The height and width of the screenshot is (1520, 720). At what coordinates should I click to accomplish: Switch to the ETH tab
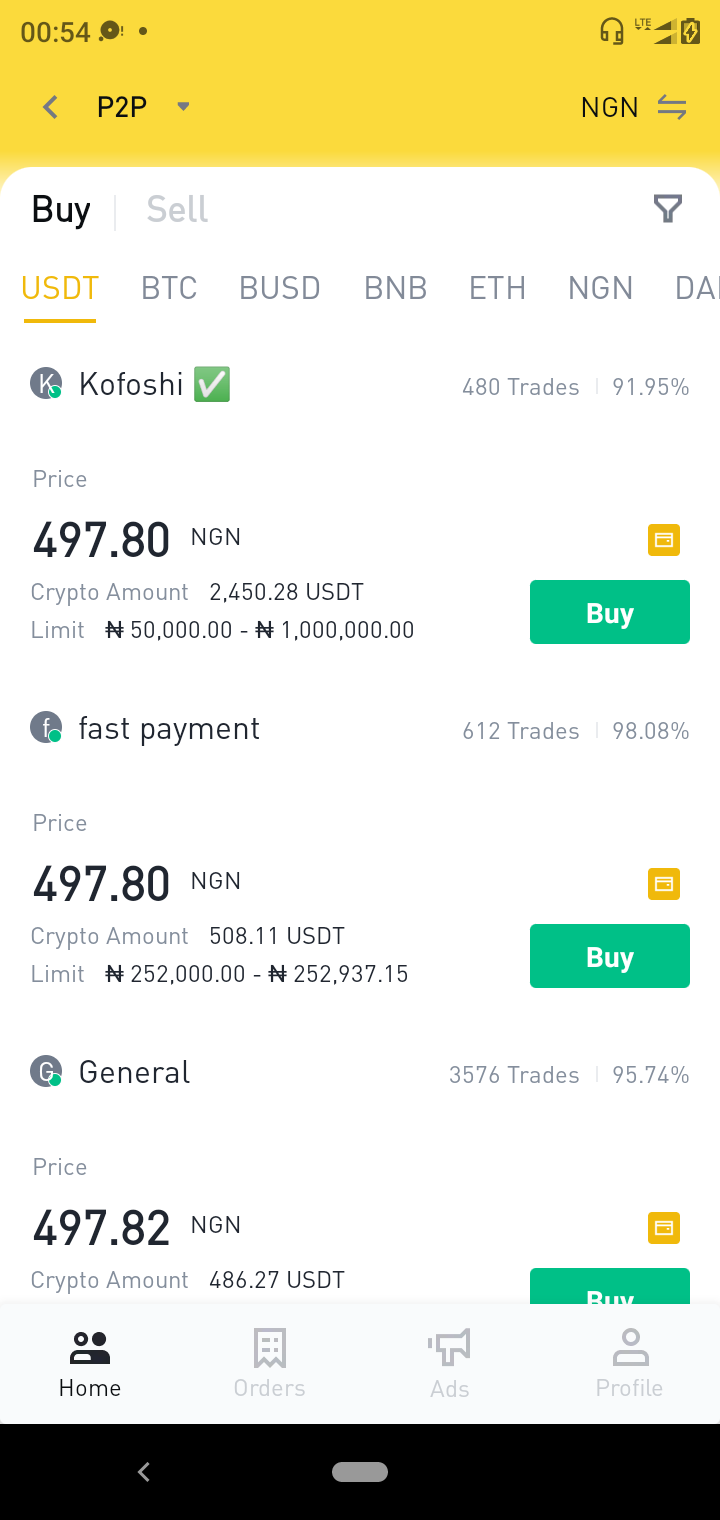[497, 288]
